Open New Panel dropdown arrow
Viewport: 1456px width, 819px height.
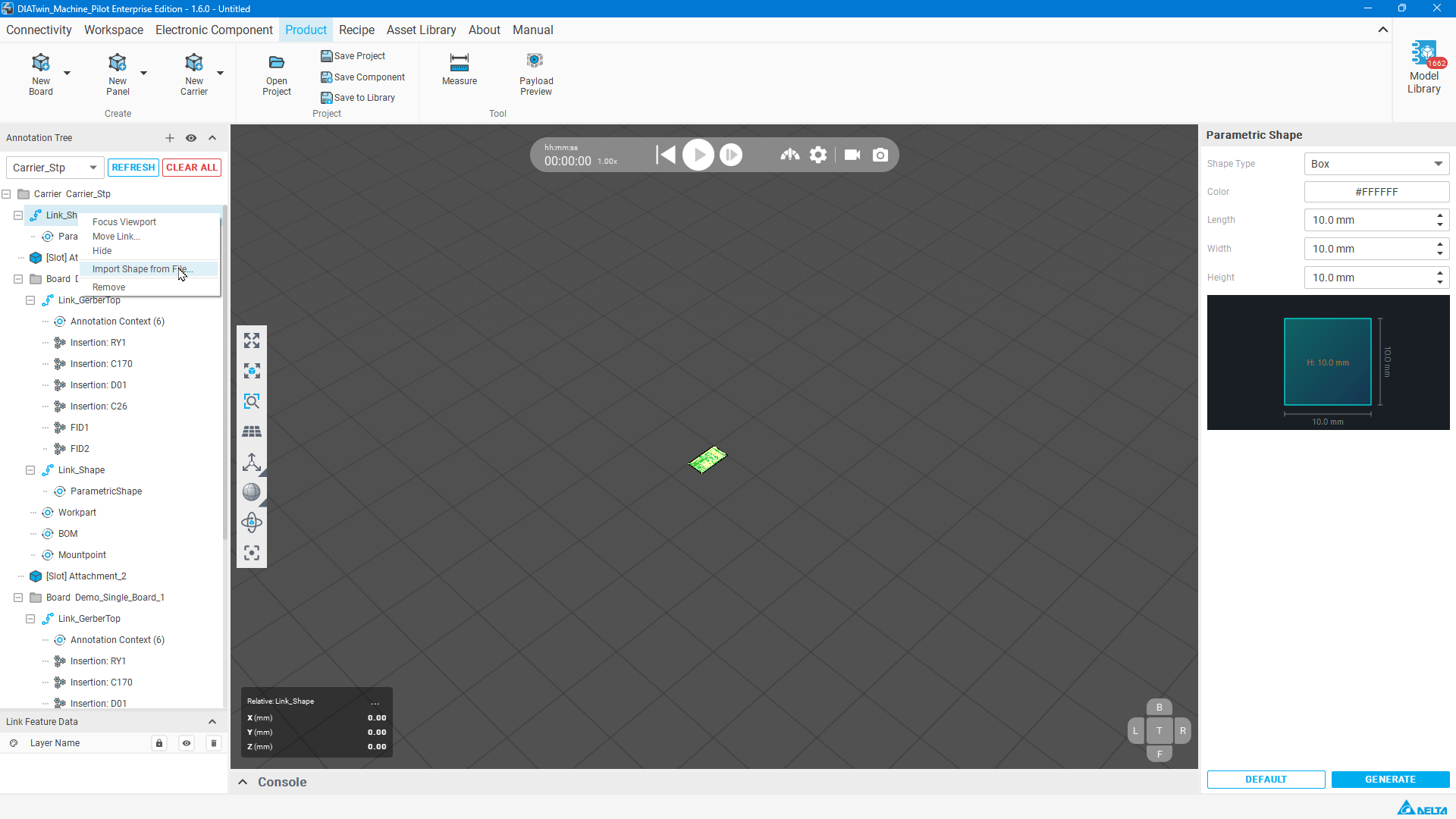coord(143,73)
